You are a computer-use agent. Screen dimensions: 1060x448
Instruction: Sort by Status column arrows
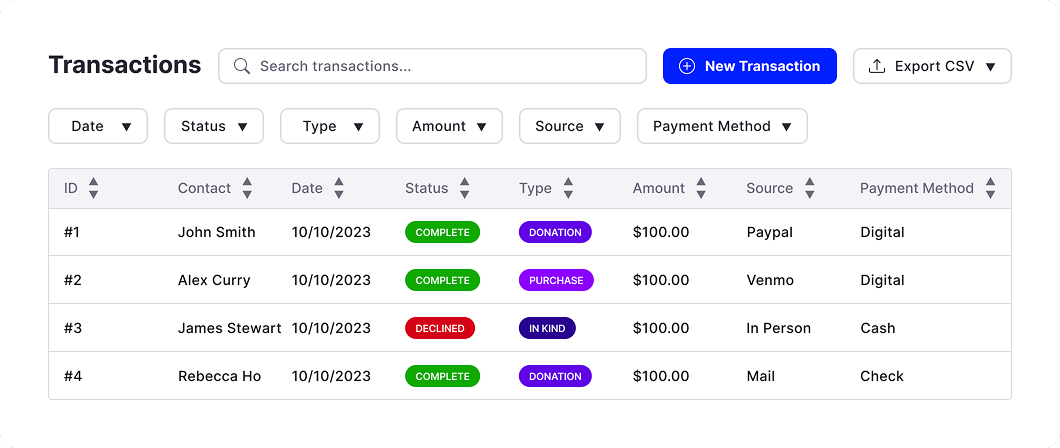464,188
